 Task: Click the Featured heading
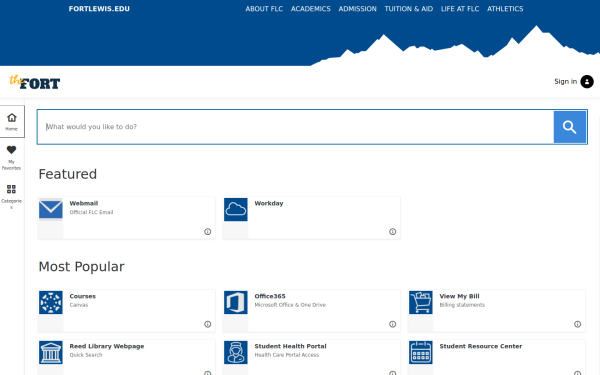click(x=68, y=174)
